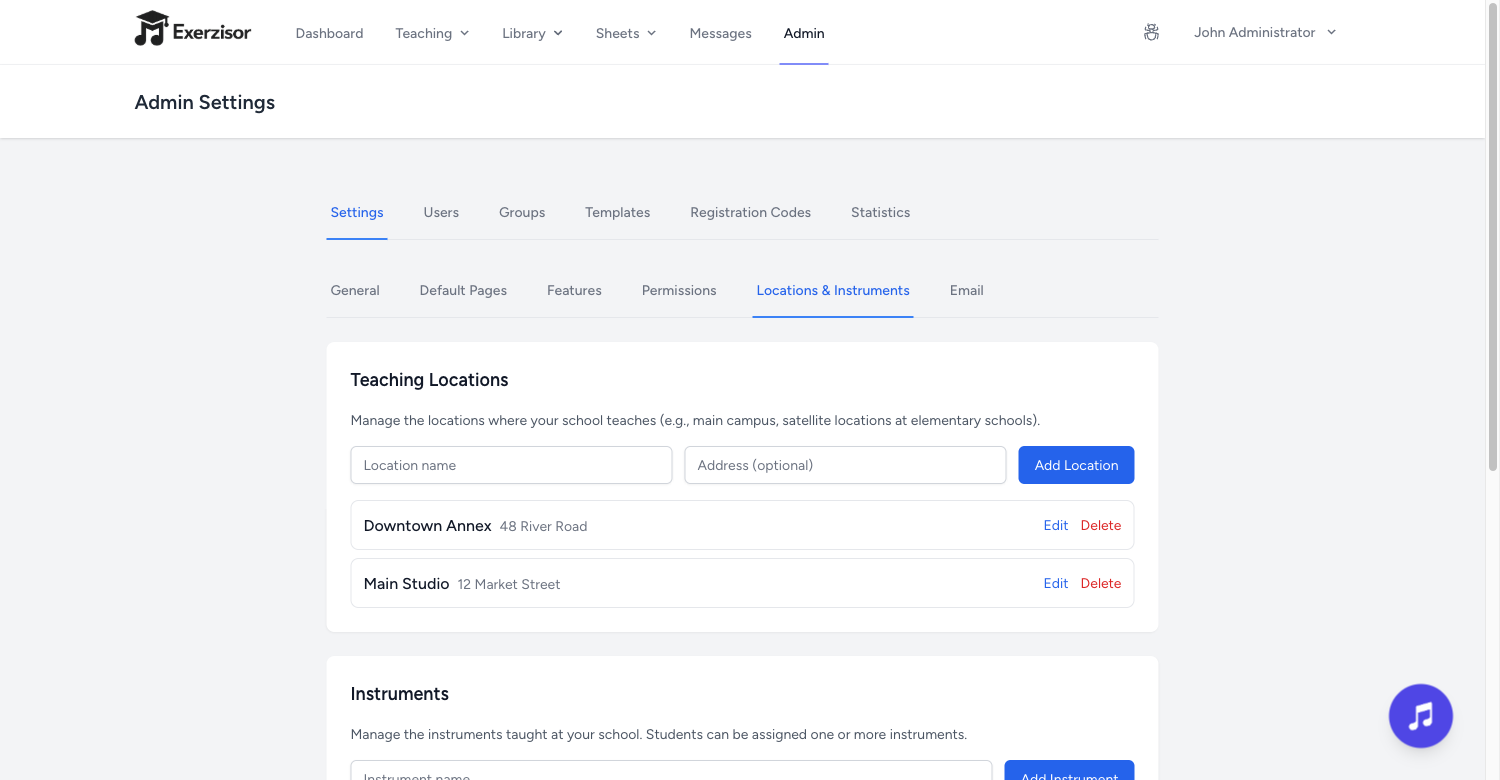Screen dimensions: 1500x780
Task: Open the Email sub-tab
Action: [966, 290]
